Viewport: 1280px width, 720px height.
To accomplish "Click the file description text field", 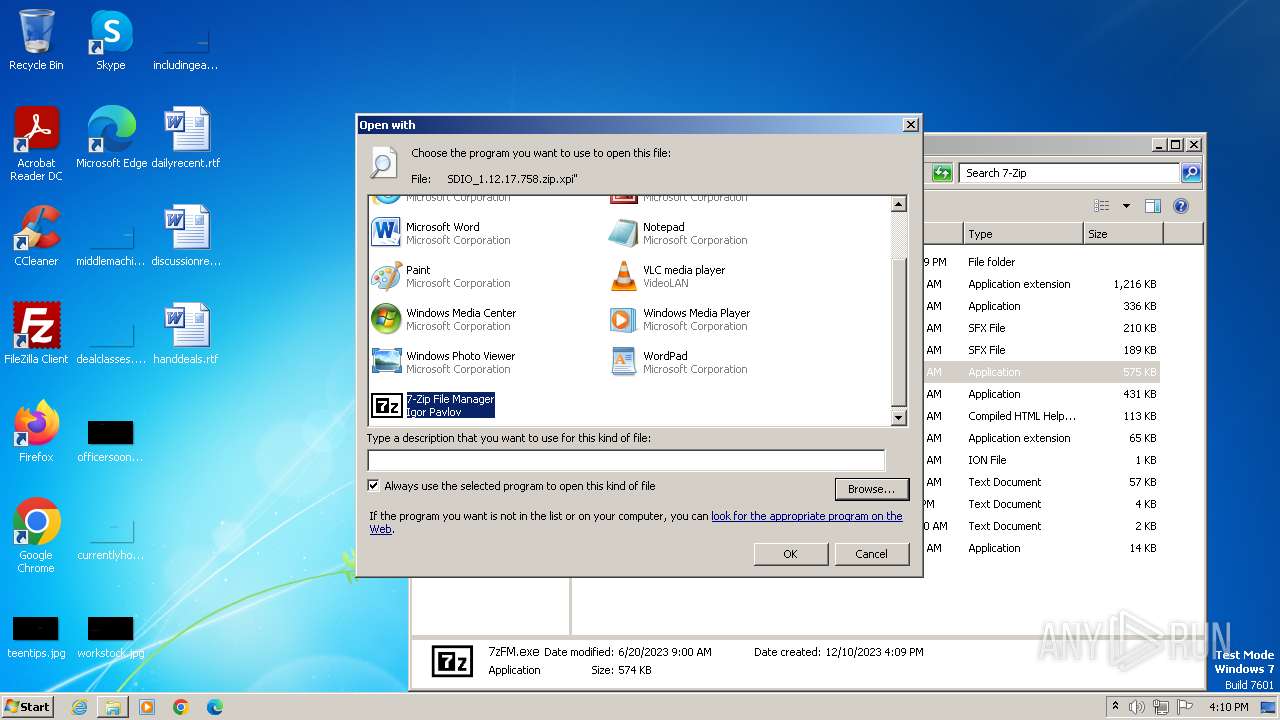I will (x=626, y=460).
